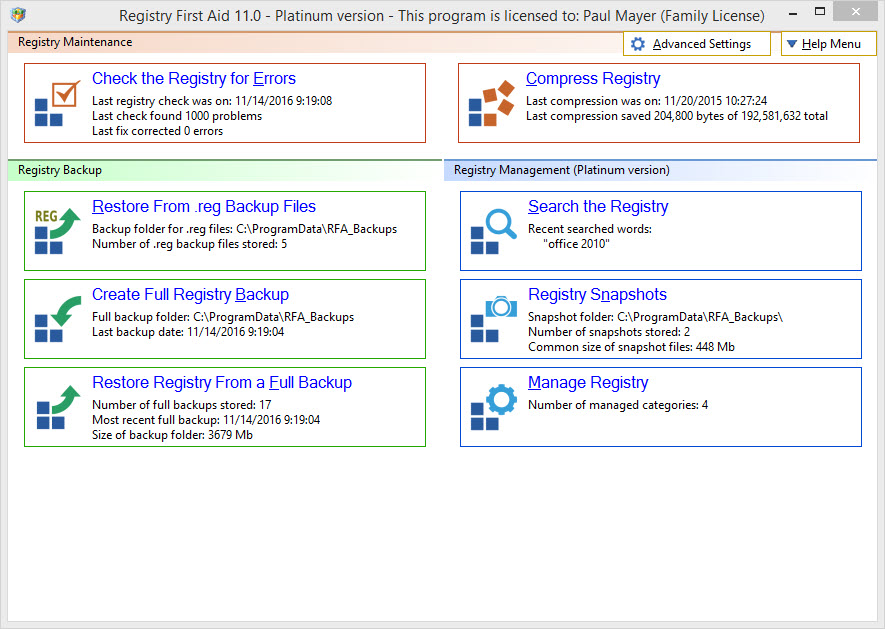Select Restore From .reg Backup Files

click(204, 207)
